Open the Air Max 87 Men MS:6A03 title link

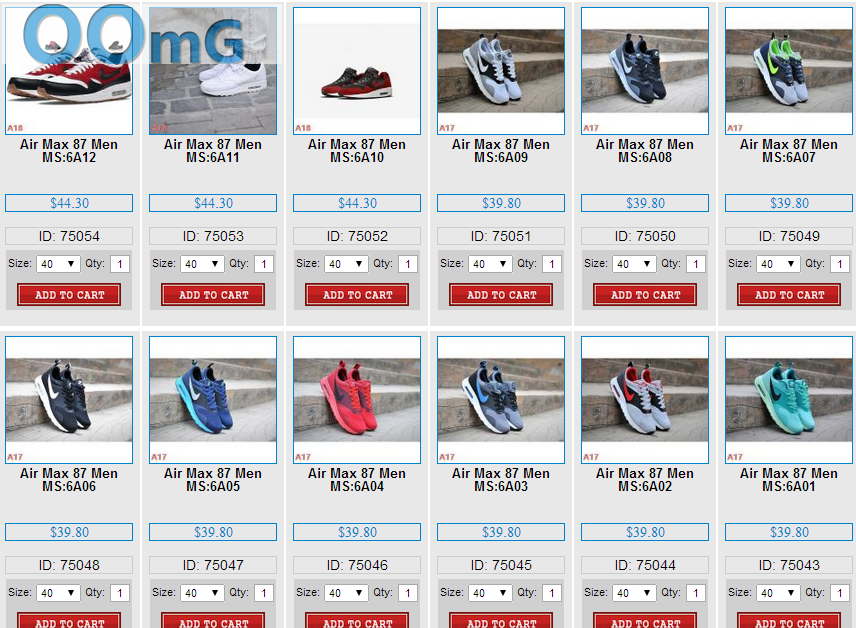501,480
